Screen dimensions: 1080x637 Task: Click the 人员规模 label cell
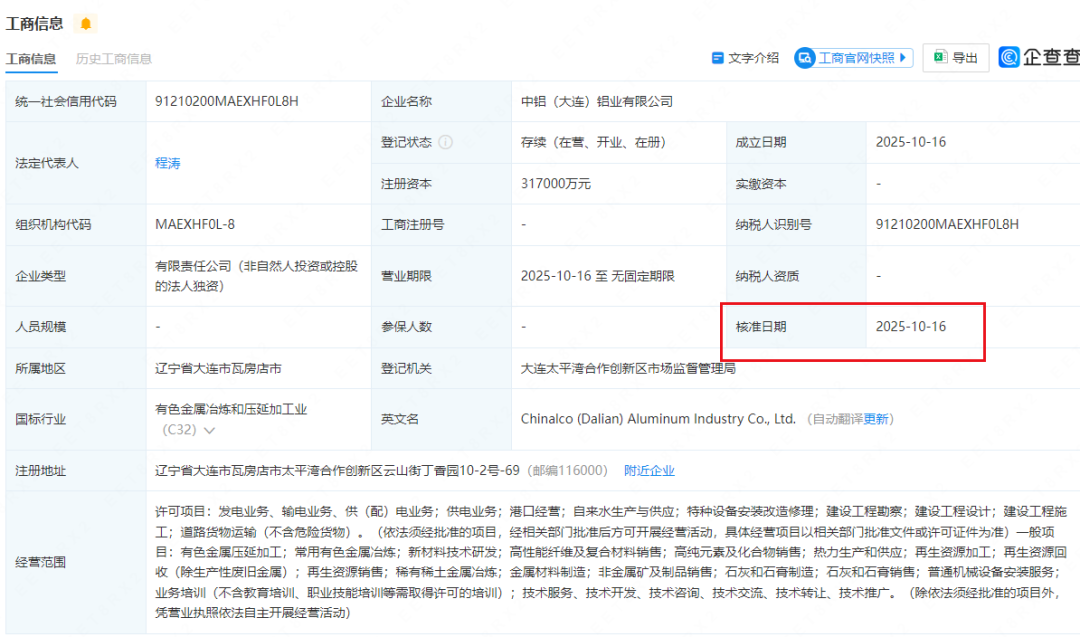pyautogui.click(x=76, y=326)
